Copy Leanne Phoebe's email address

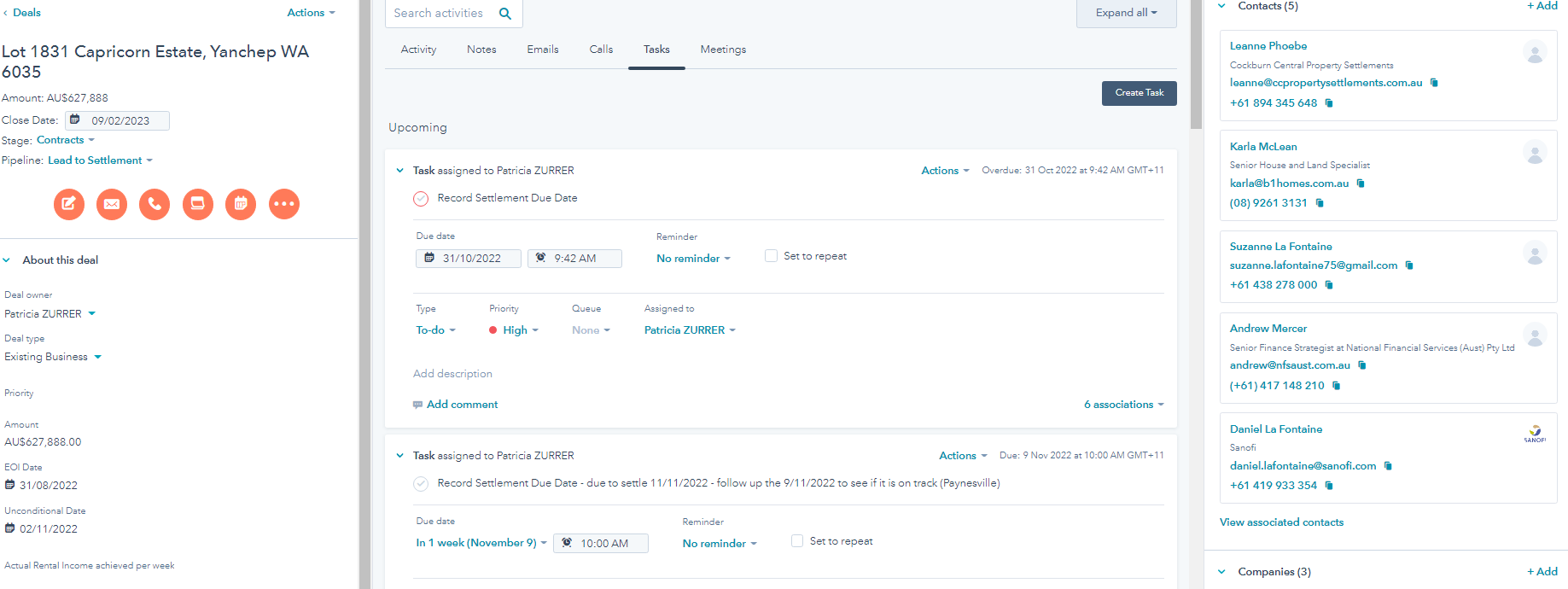[1434, 83]
